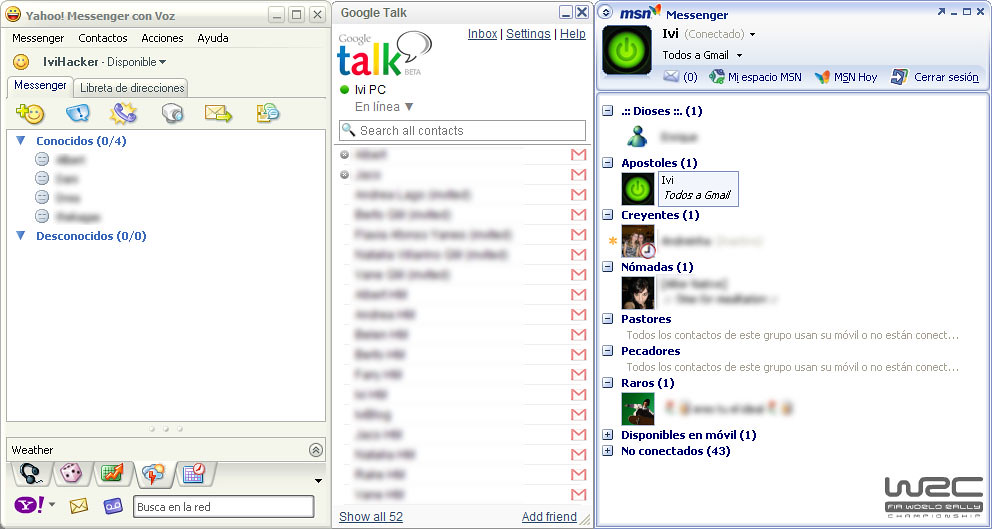Open the Contactos menu in Yahoo

tap(102, 38)
